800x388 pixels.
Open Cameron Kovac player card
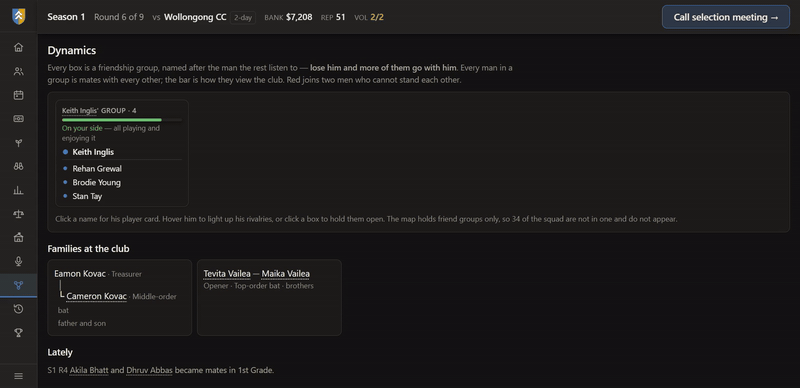coord(96,296)
